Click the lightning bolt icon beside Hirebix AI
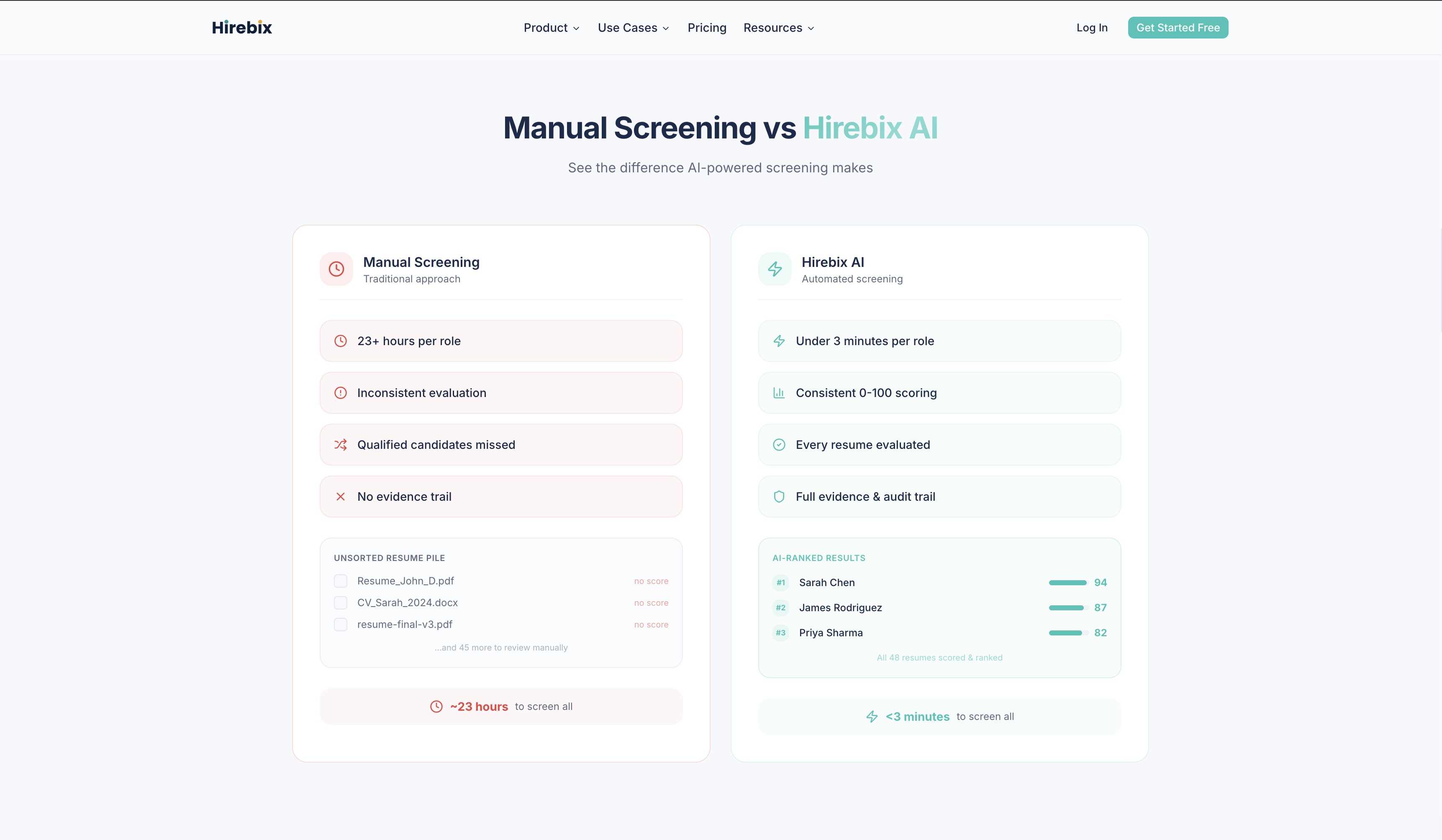The height and width of the screenshot is (840, 1442). 775,269
